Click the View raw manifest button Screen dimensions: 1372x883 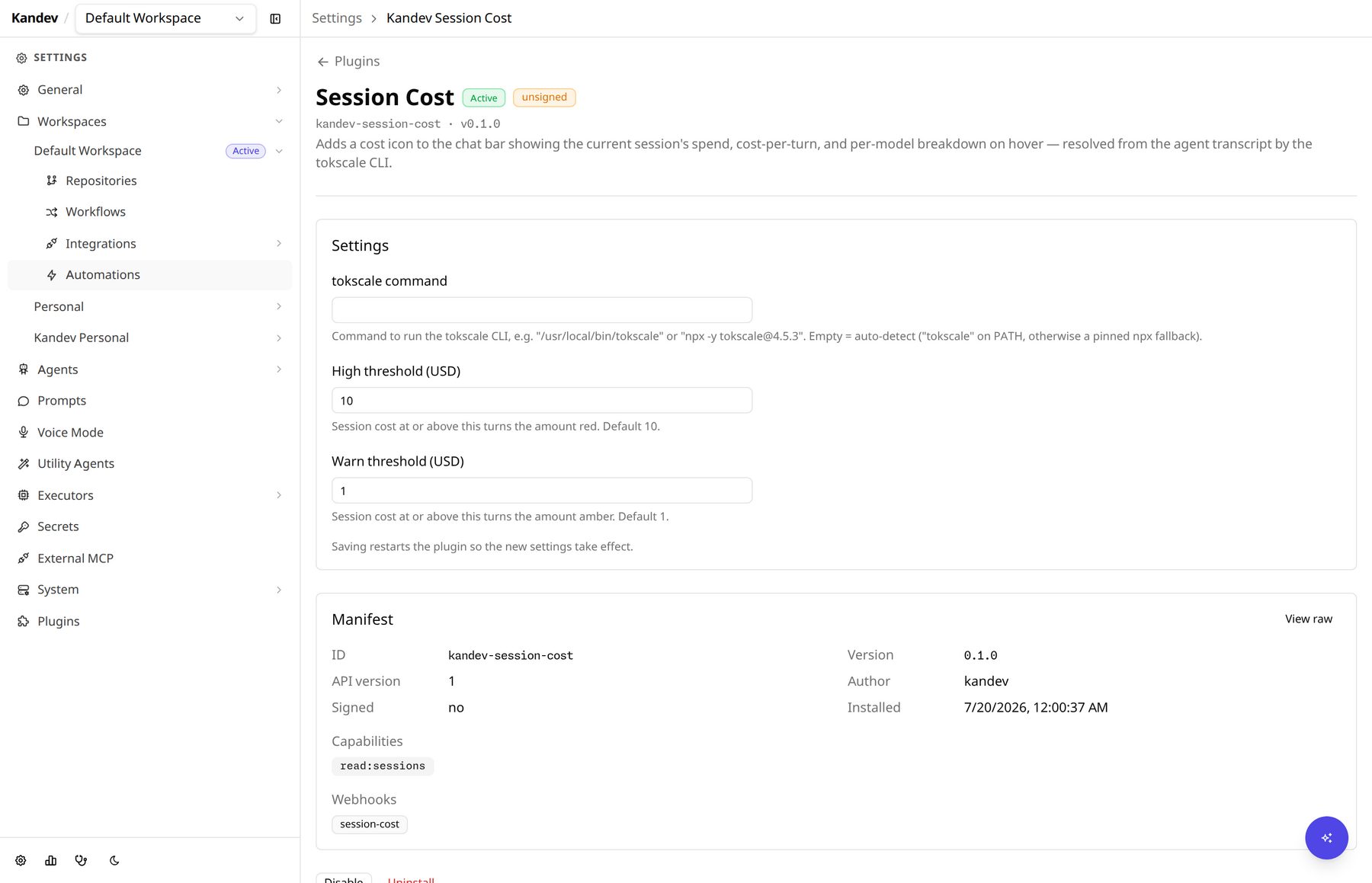coord(1308,619)
